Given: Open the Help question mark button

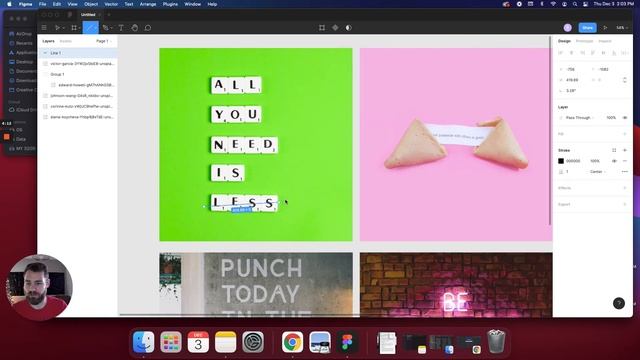Looking at the screenshot, I should tap(619, 303).
